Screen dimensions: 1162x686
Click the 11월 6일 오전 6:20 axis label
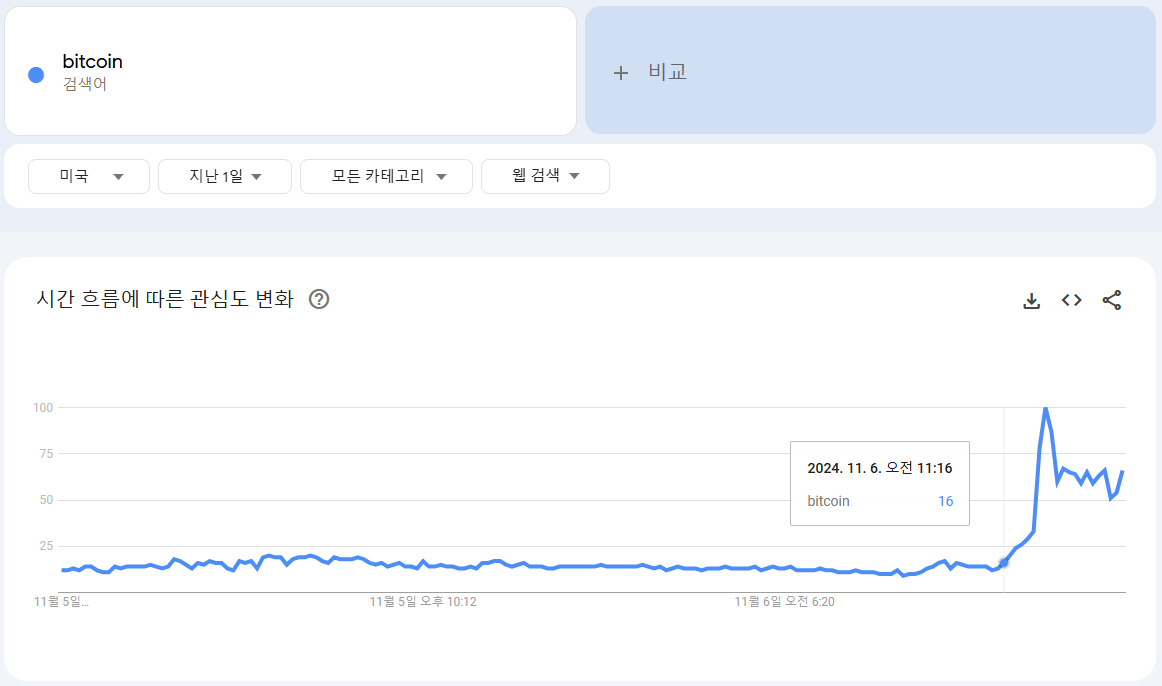pos(785,602)
